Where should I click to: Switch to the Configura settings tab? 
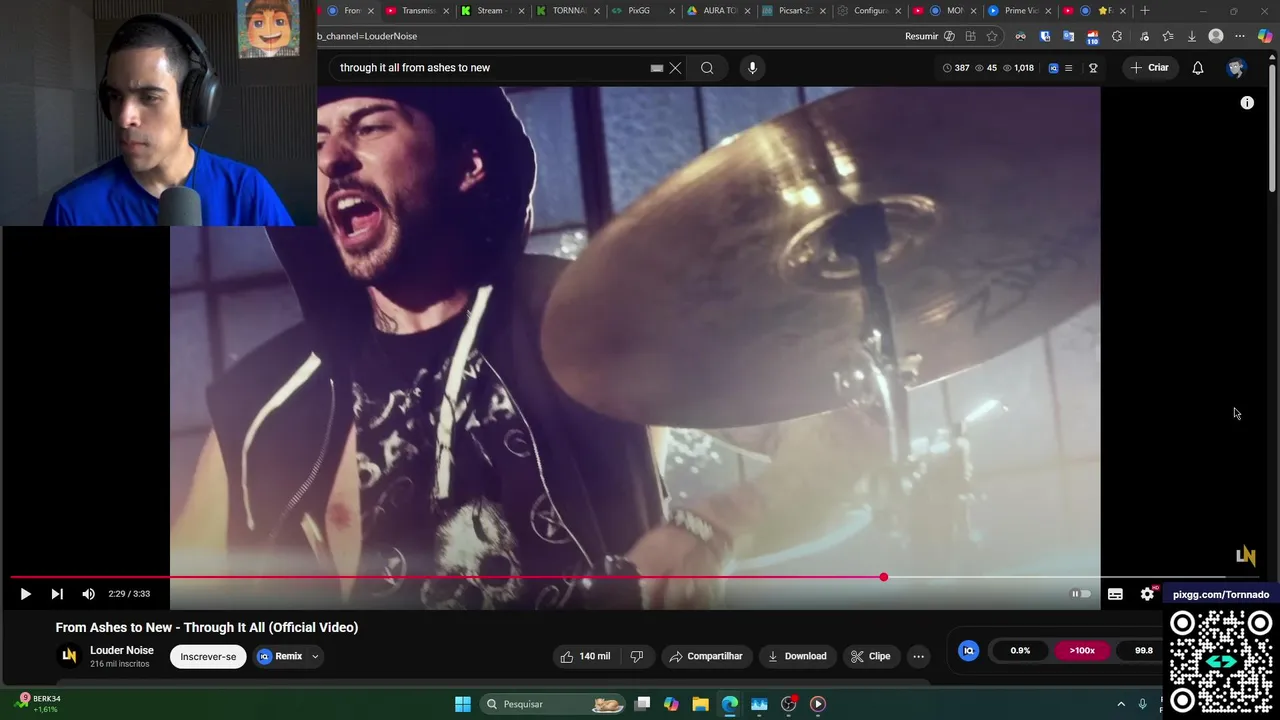(868, 11)
